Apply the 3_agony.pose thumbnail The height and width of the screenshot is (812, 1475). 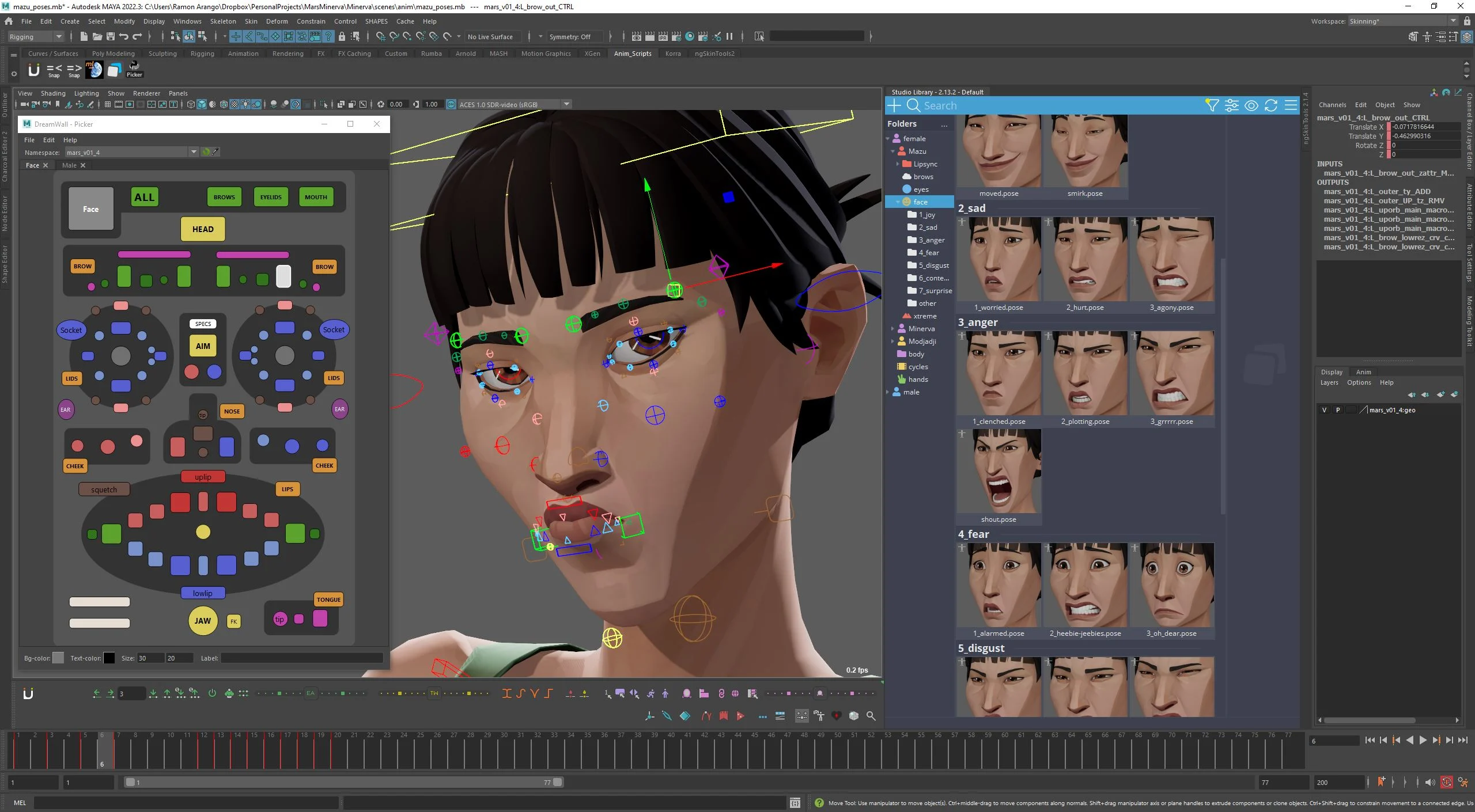1172,259
